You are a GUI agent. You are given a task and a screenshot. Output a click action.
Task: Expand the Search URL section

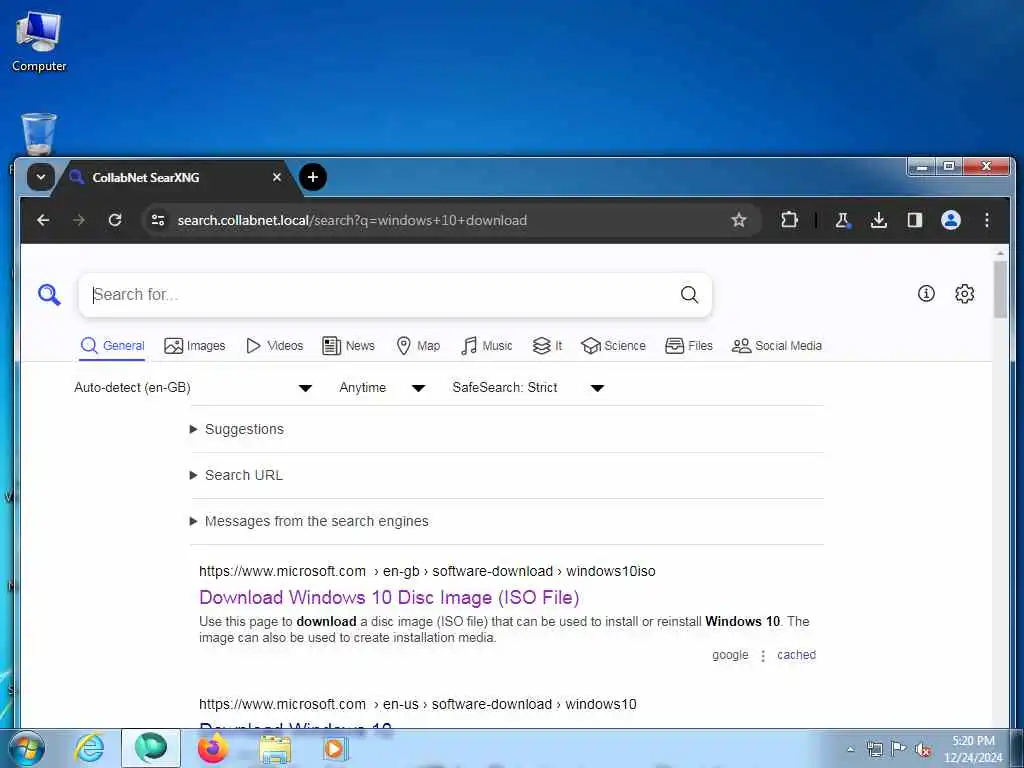(x=236, y=475)
